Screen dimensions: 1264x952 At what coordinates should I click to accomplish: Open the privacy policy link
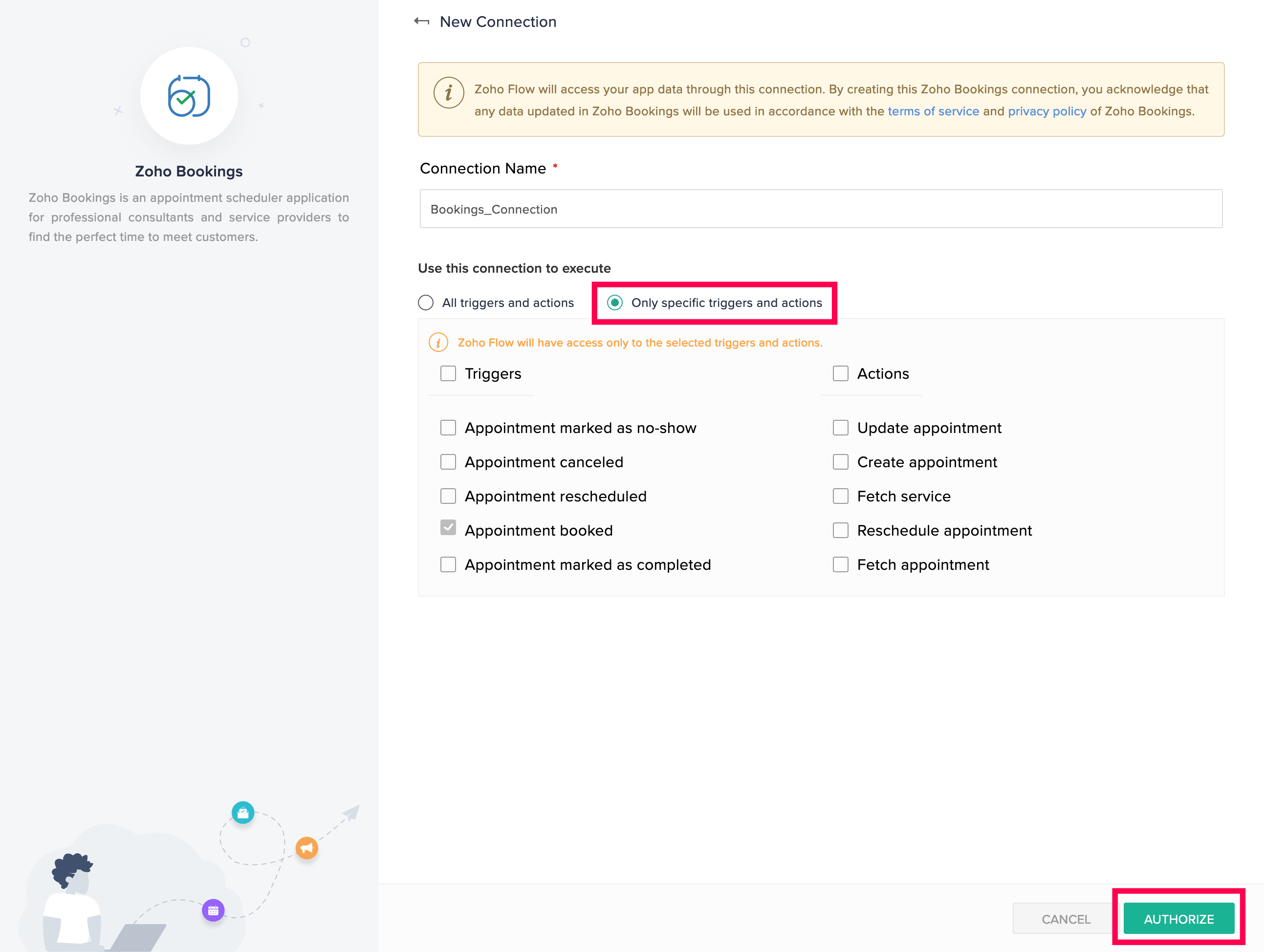pos(1046,111)
